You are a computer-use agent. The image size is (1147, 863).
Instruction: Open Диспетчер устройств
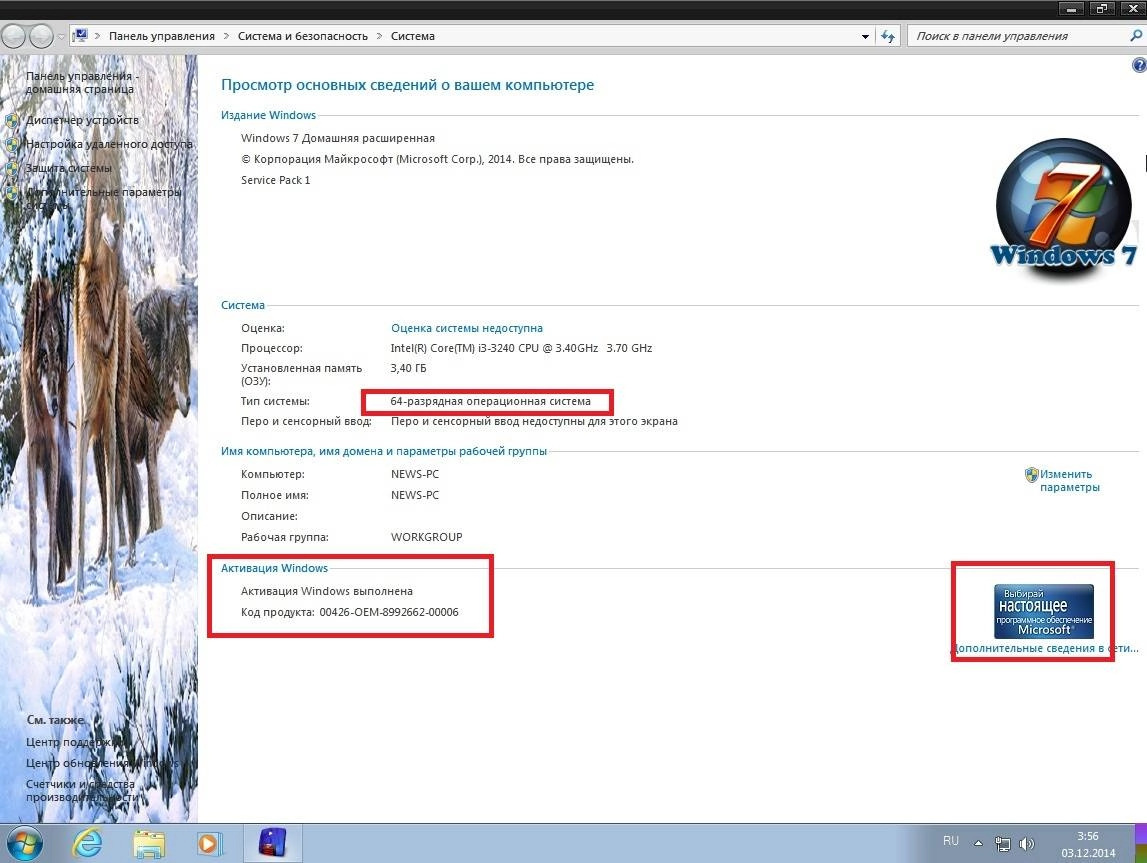[82, 120]
